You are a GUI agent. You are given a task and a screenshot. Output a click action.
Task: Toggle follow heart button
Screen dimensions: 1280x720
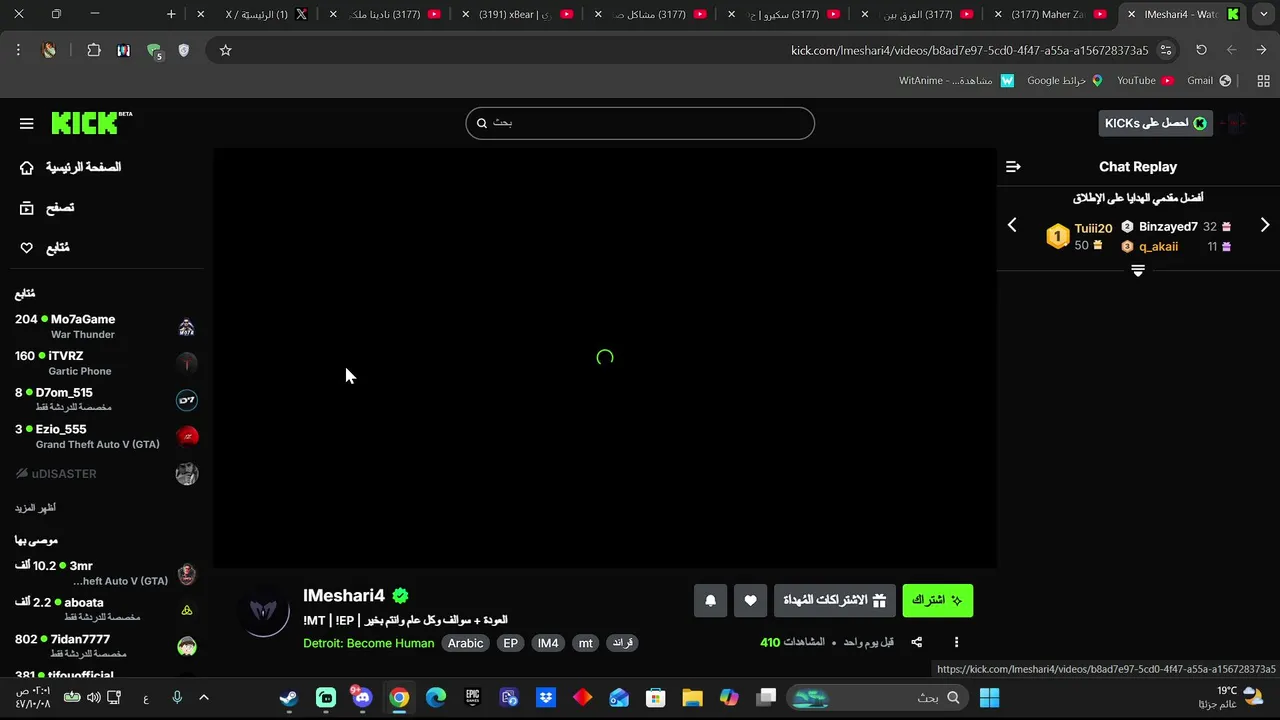(x=751, y=600)
